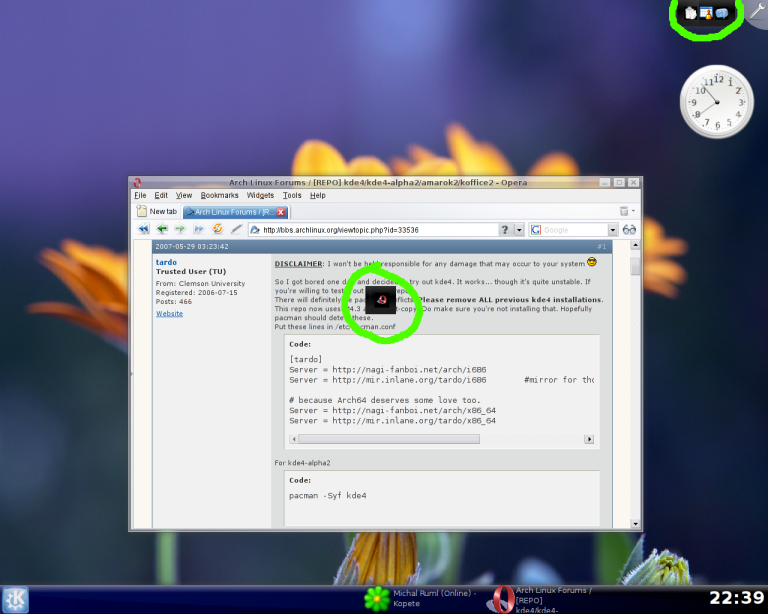Open the search engine dropdown arrow
The image size is (768, 614).
click(613, 230)
